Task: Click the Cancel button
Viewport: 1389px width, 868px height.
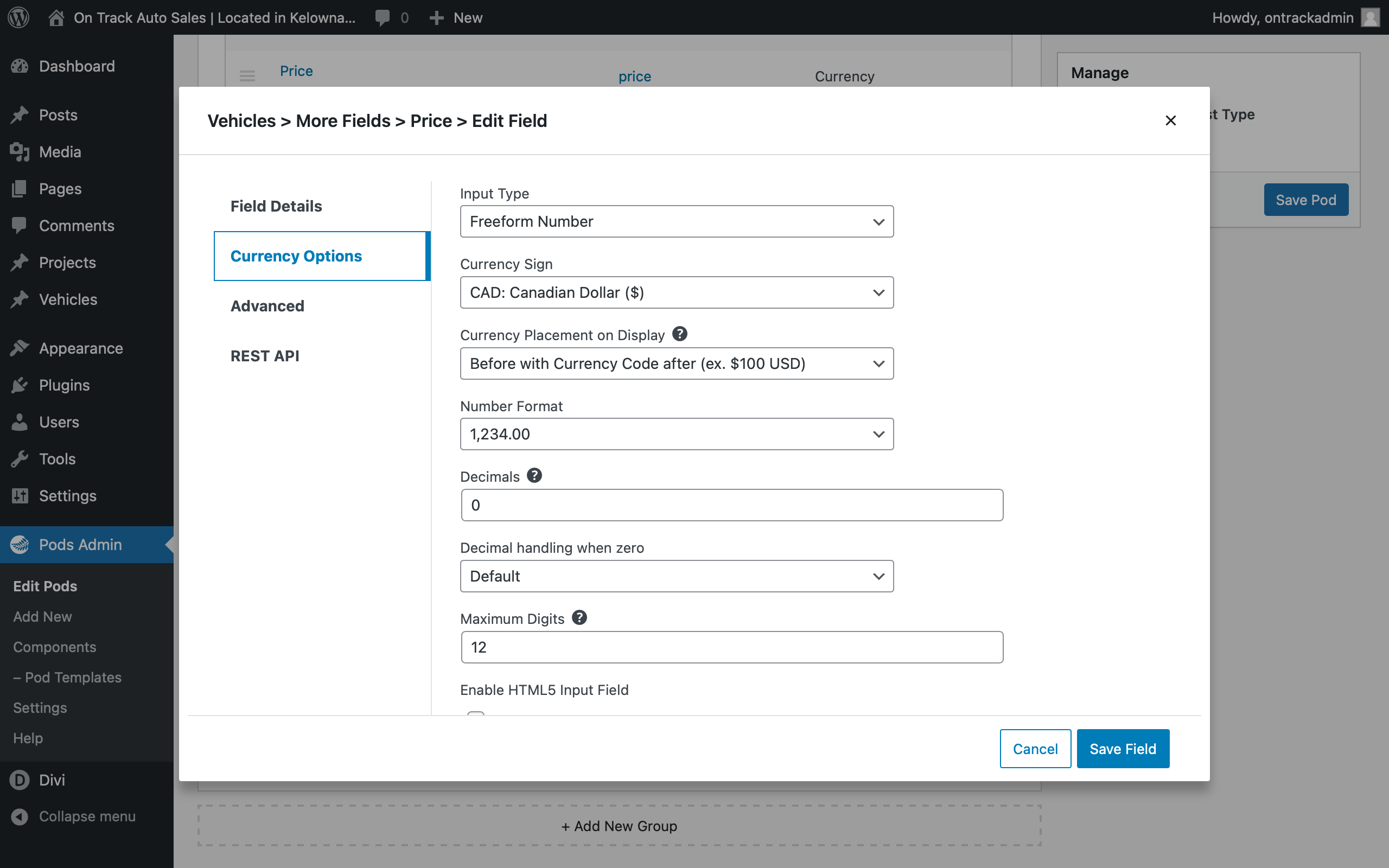Action: [x=1035, y=749]
